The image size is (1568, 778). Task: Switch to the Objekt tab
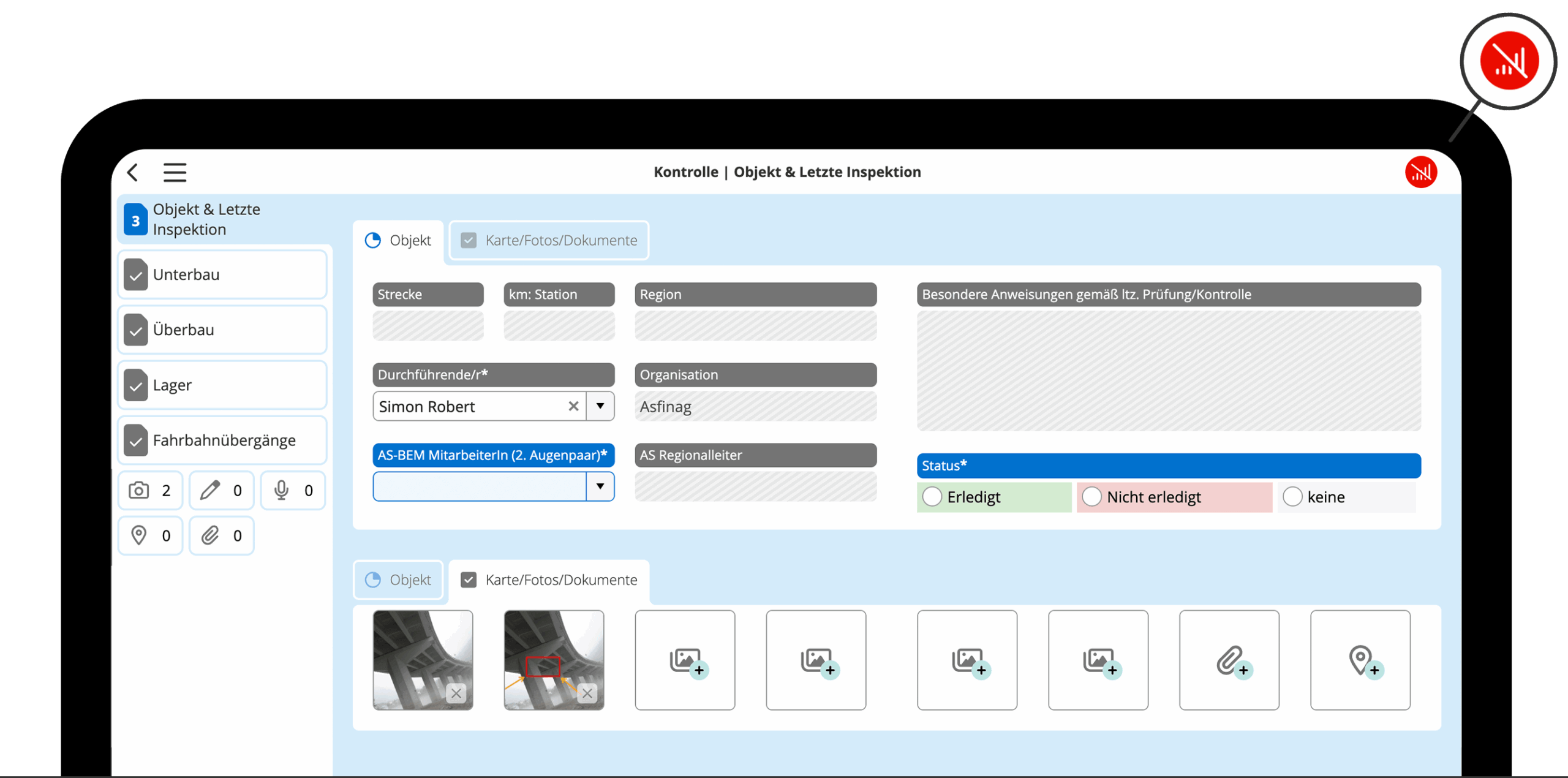[x=398, y=240]
